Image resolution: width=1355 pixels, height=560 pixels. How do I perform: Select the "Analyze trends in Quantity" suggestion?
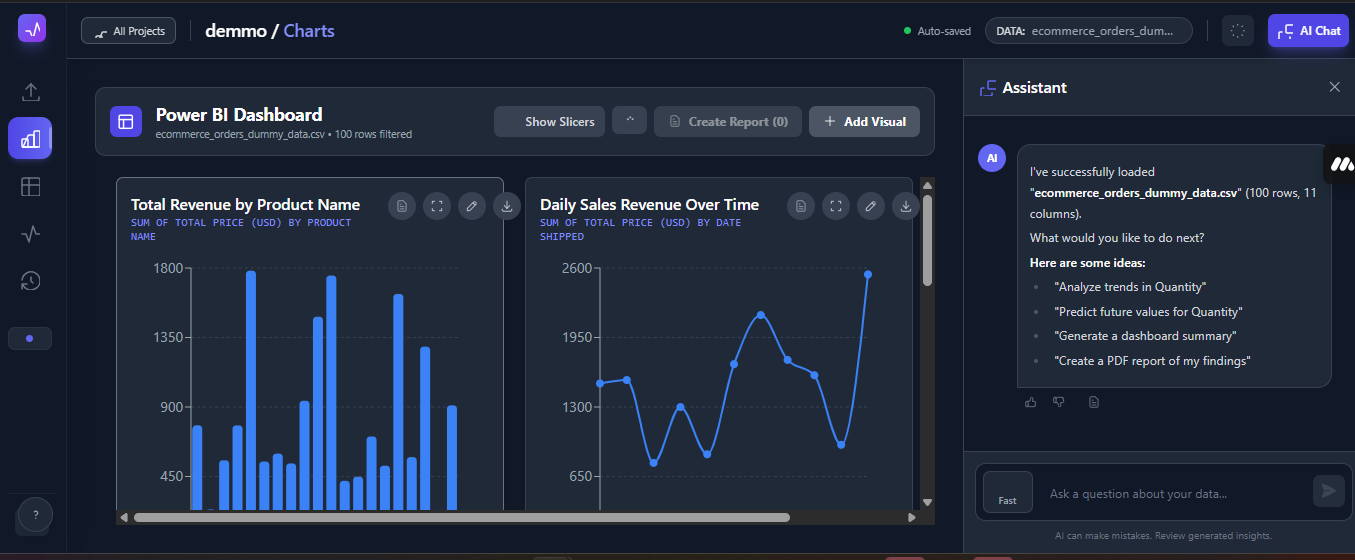(1130, 287)
